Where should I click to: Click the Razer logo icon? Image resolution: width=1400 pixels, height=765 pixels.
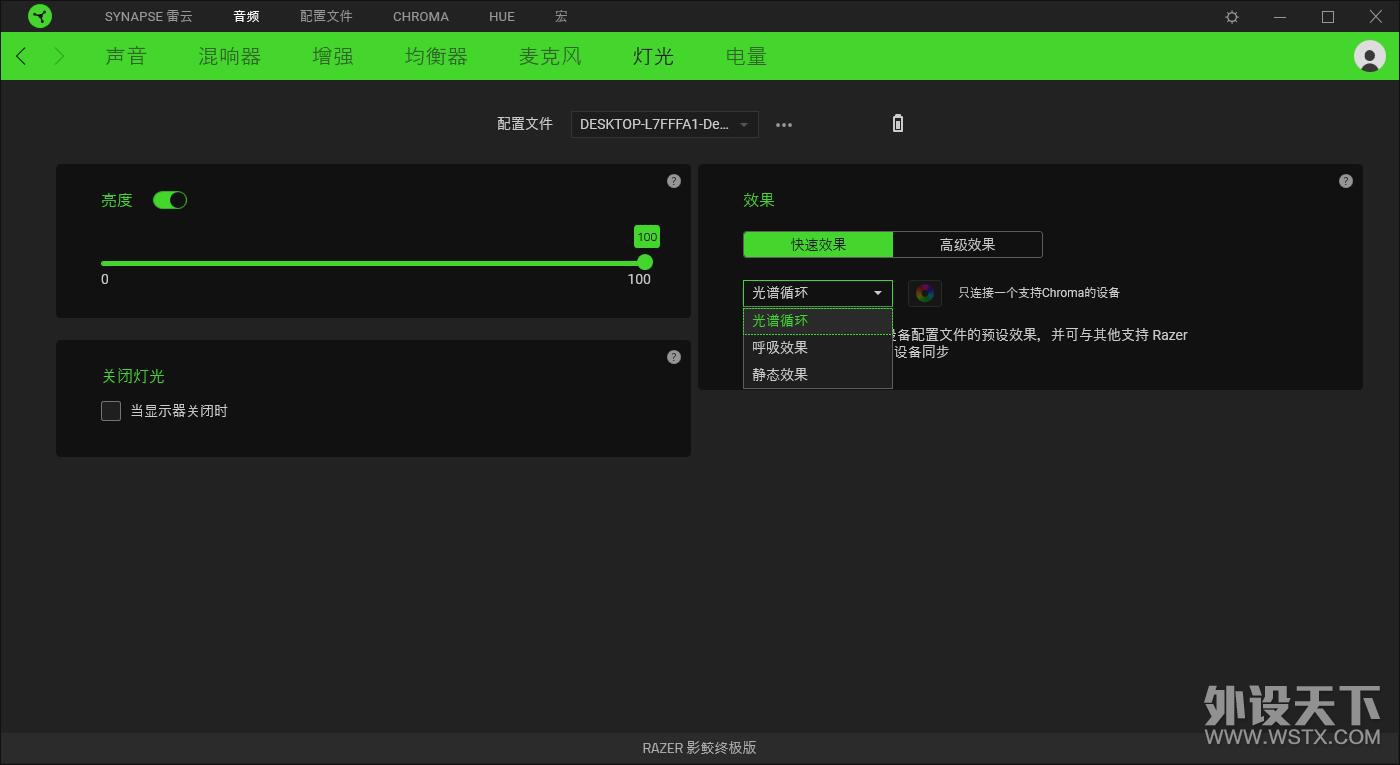pyautogui.click(x=40, y=16)
